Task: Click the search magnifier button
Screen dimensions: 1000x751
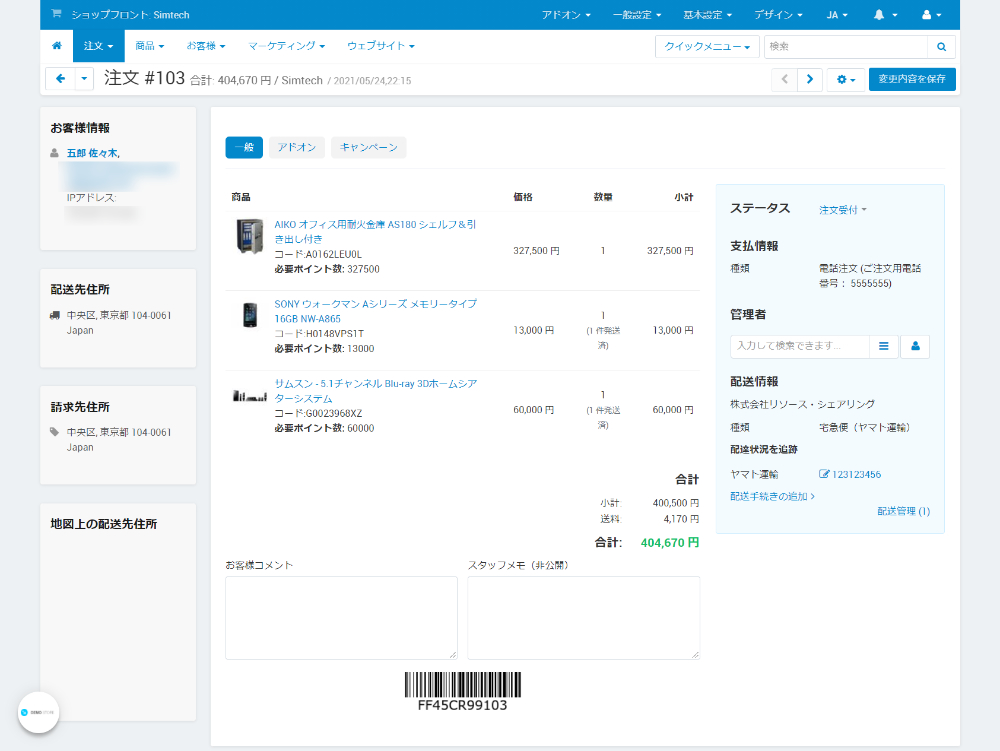Action: tap(941, 47)
